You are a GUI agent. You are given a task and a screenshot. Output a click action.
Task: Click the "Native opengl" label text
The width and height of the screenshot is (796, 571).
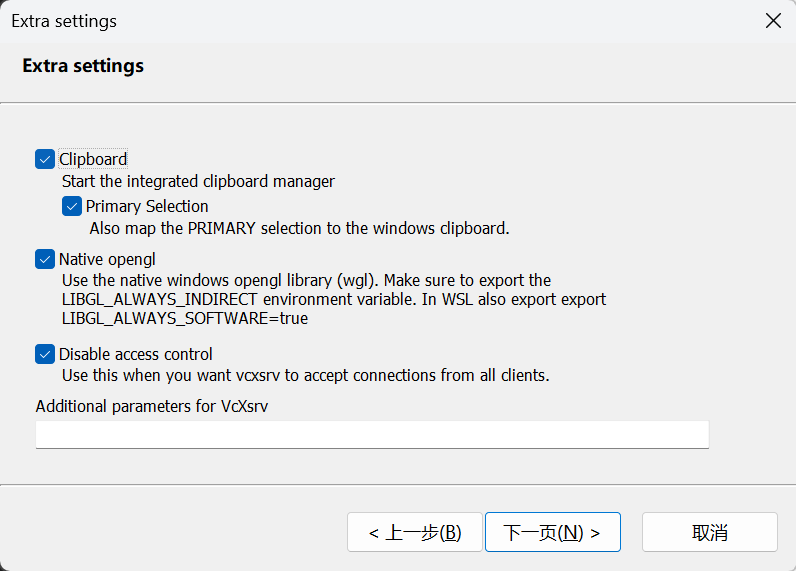tap(107, 259)
